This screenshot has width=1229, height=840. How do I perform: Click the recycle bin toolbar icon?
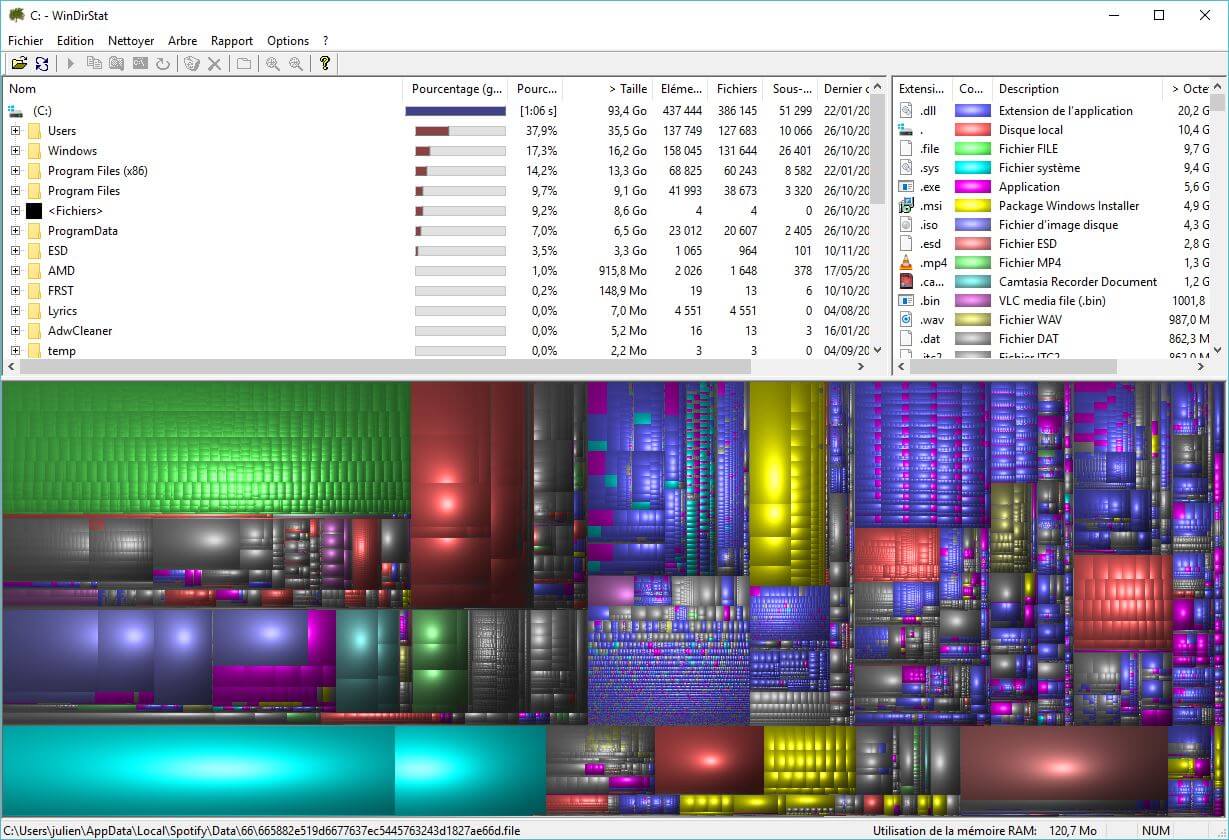click(x=192, y=64)
